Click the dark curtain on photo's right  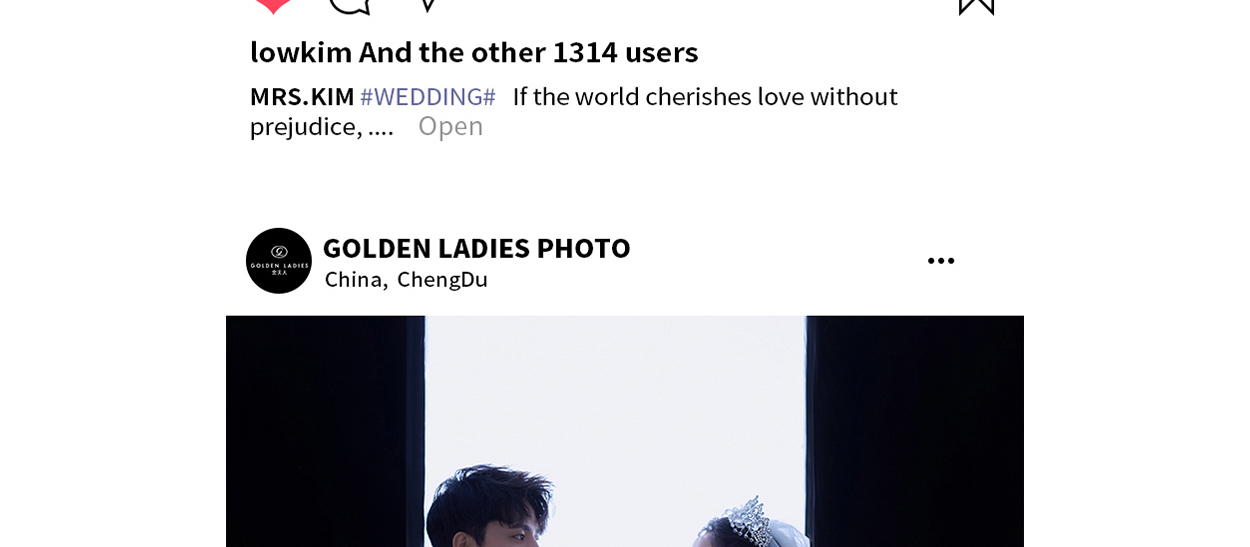tap(915, 431)
